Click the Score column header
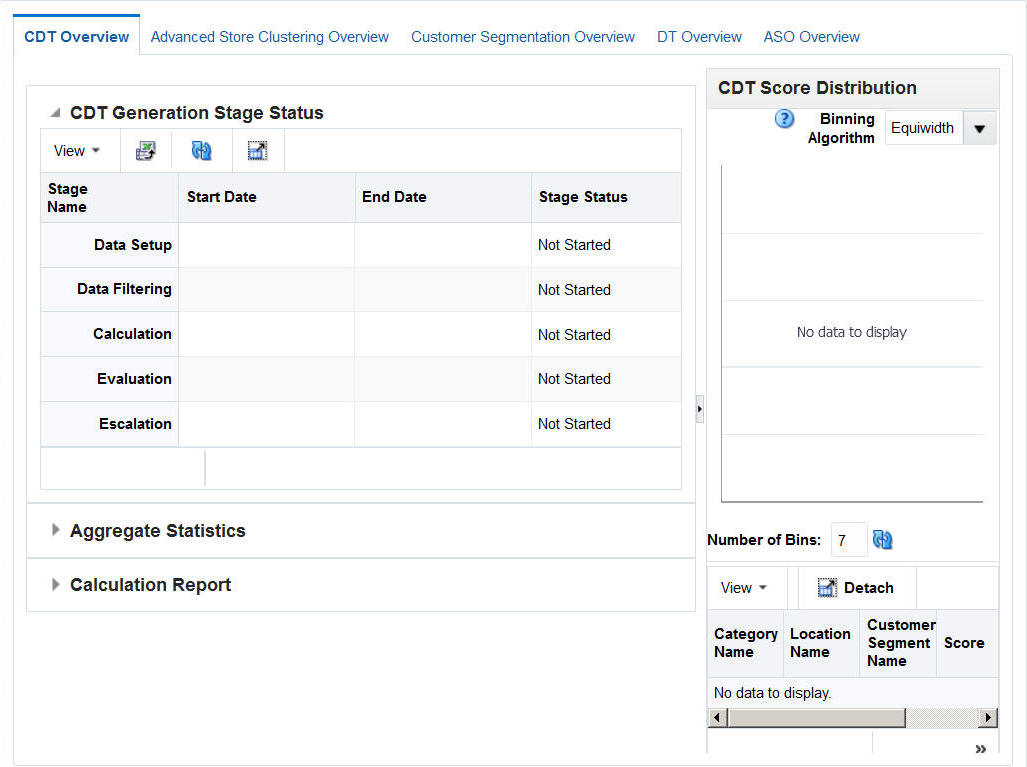This screenshot has height=767, width=1027. click(x=967, y=643)
